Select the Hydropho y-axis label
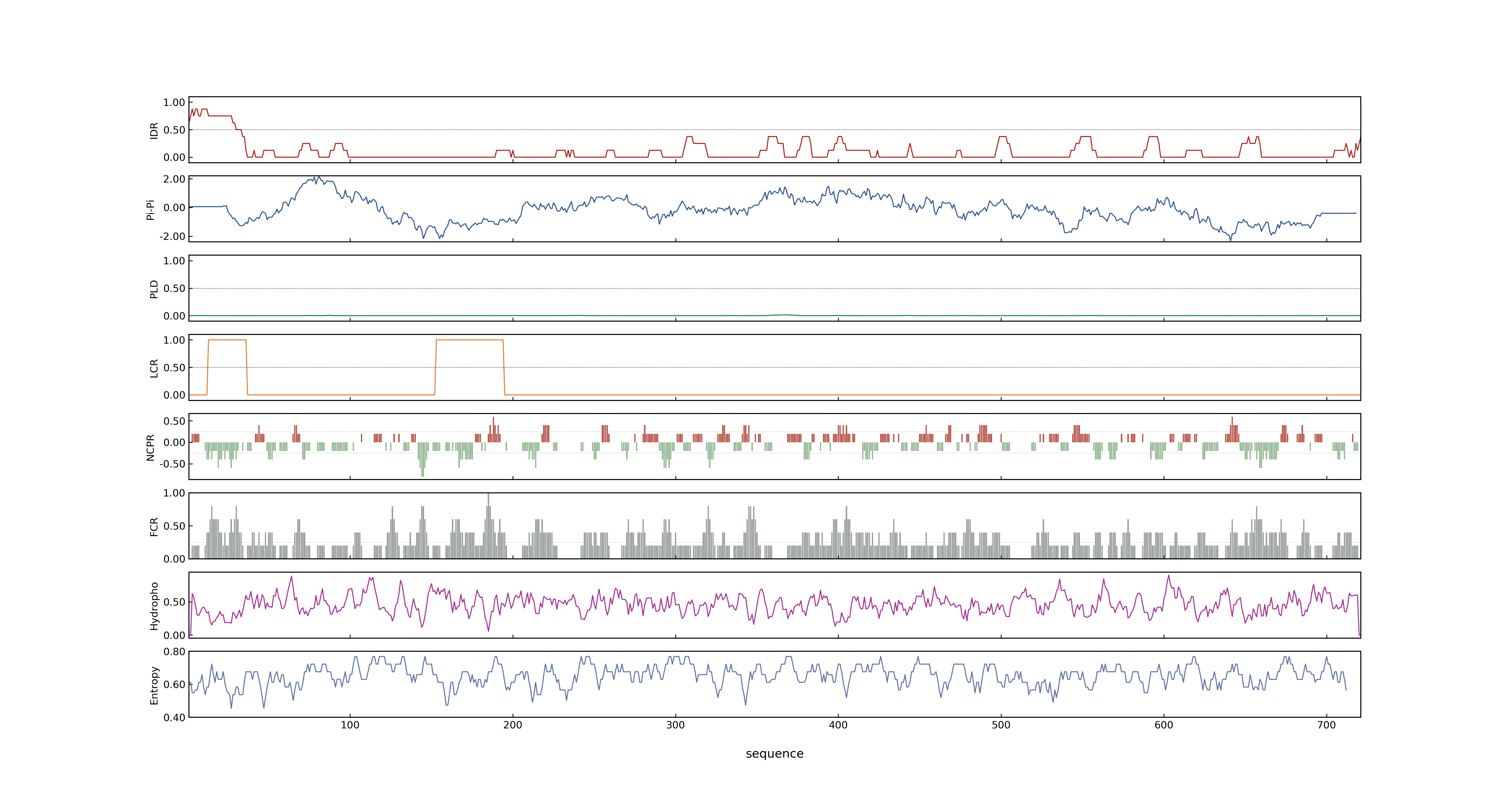The height and width of the screenshot is (806, 1512). (154, 606)
